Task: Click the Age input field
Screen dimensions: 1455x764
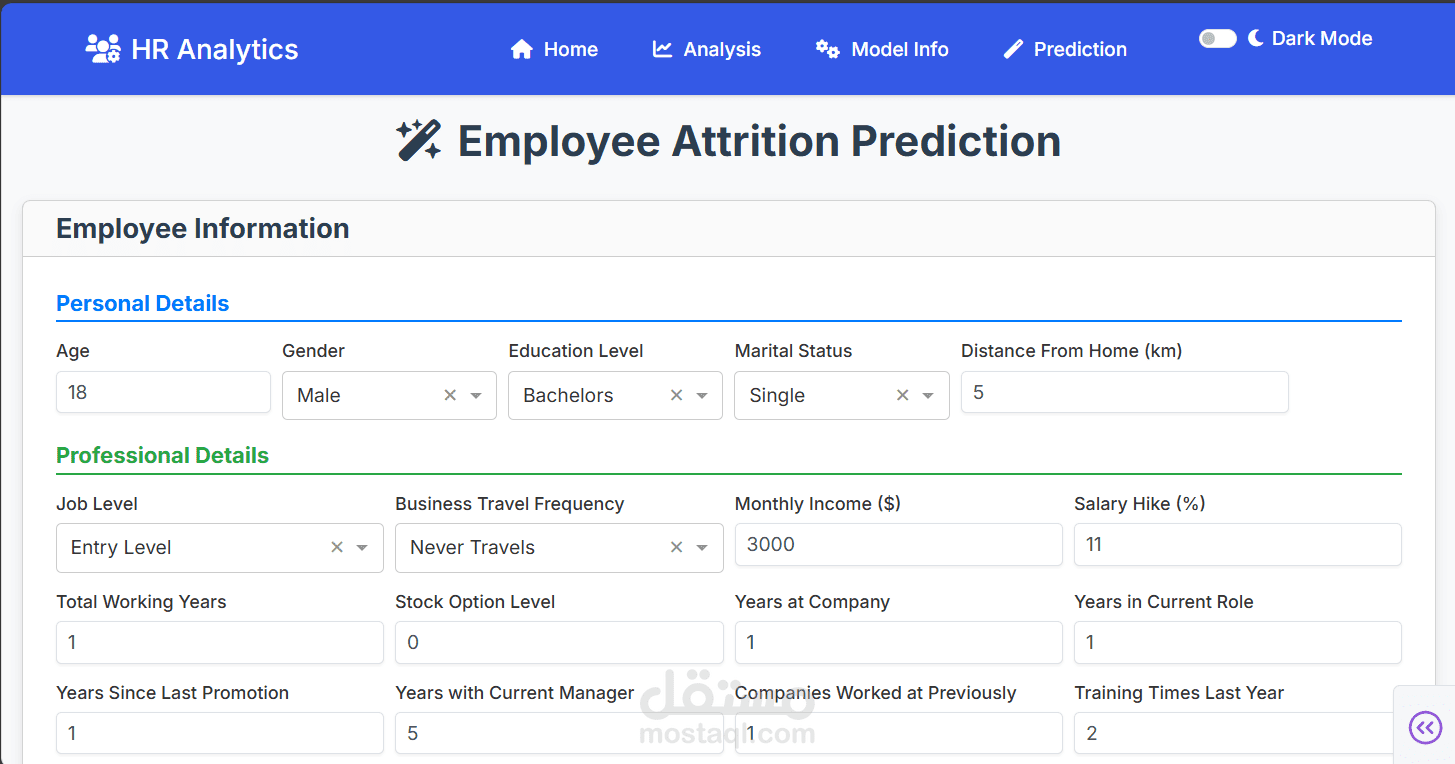Action: coord(163,392)
